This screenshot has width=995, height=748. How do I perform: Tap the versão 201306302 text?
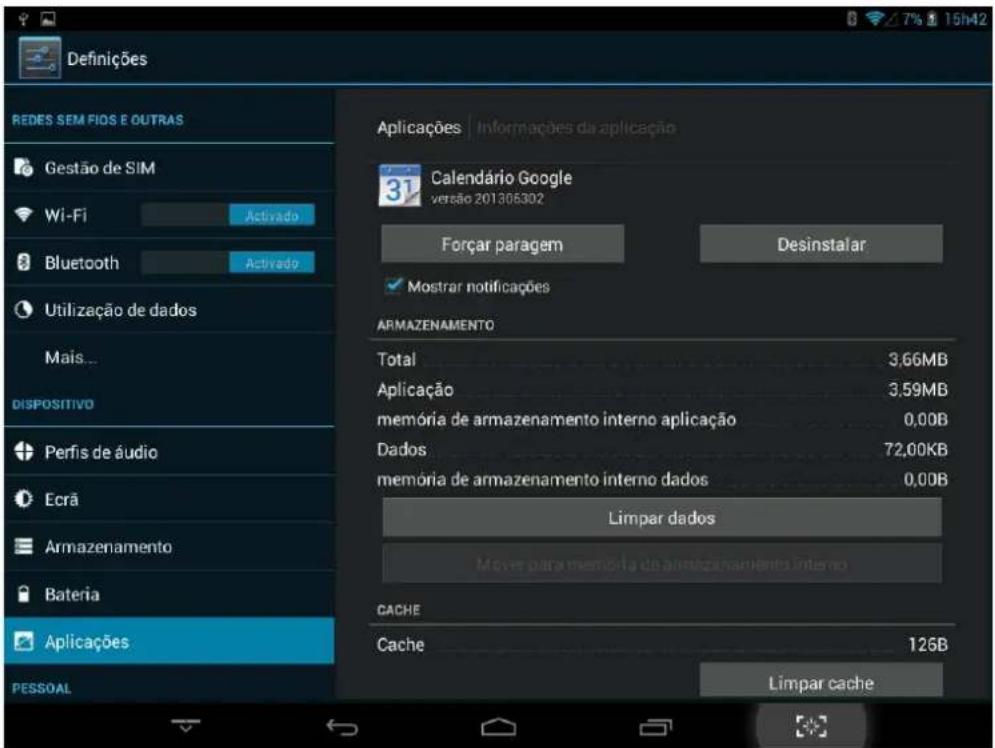[x=487, y=199]
